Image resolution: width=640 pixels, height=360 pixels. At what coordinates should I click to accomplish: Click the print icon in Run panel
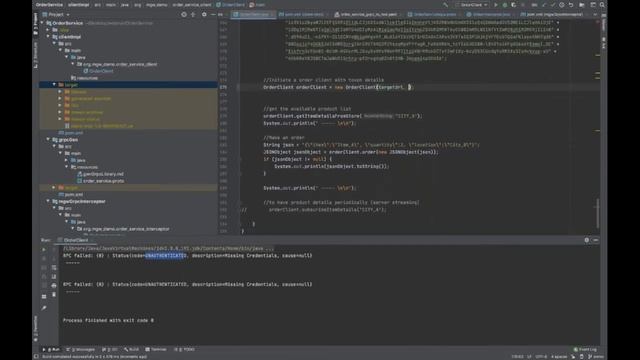pyautogui.click(x=54, y=285)
